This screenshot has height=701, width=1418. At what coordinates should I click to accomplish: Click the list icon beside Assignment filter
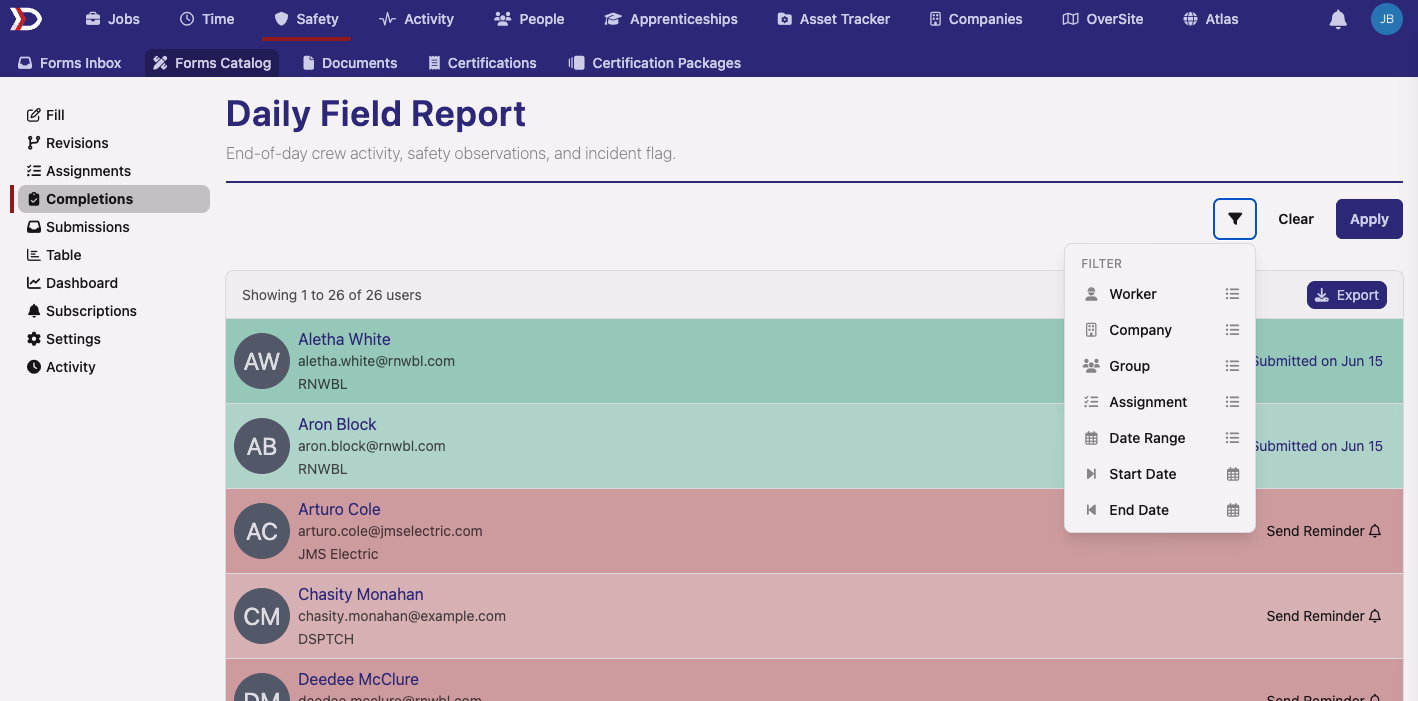click(x=1233, y=402)
